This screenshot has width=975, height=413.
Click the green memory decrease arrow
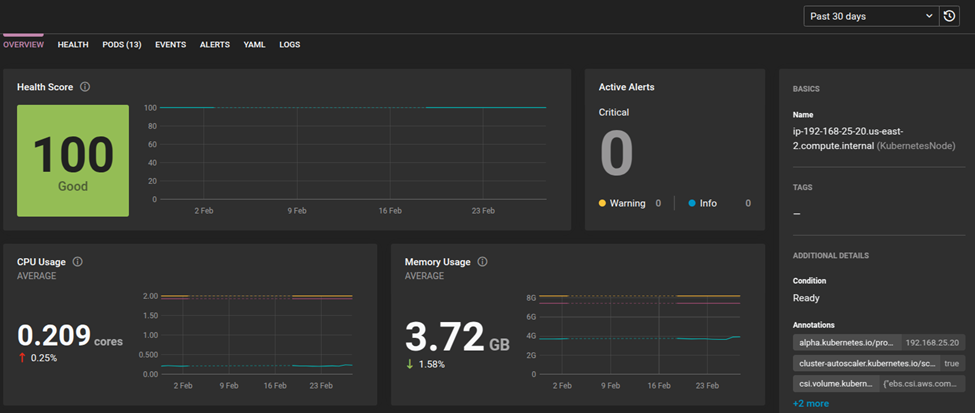pos(410,364)
